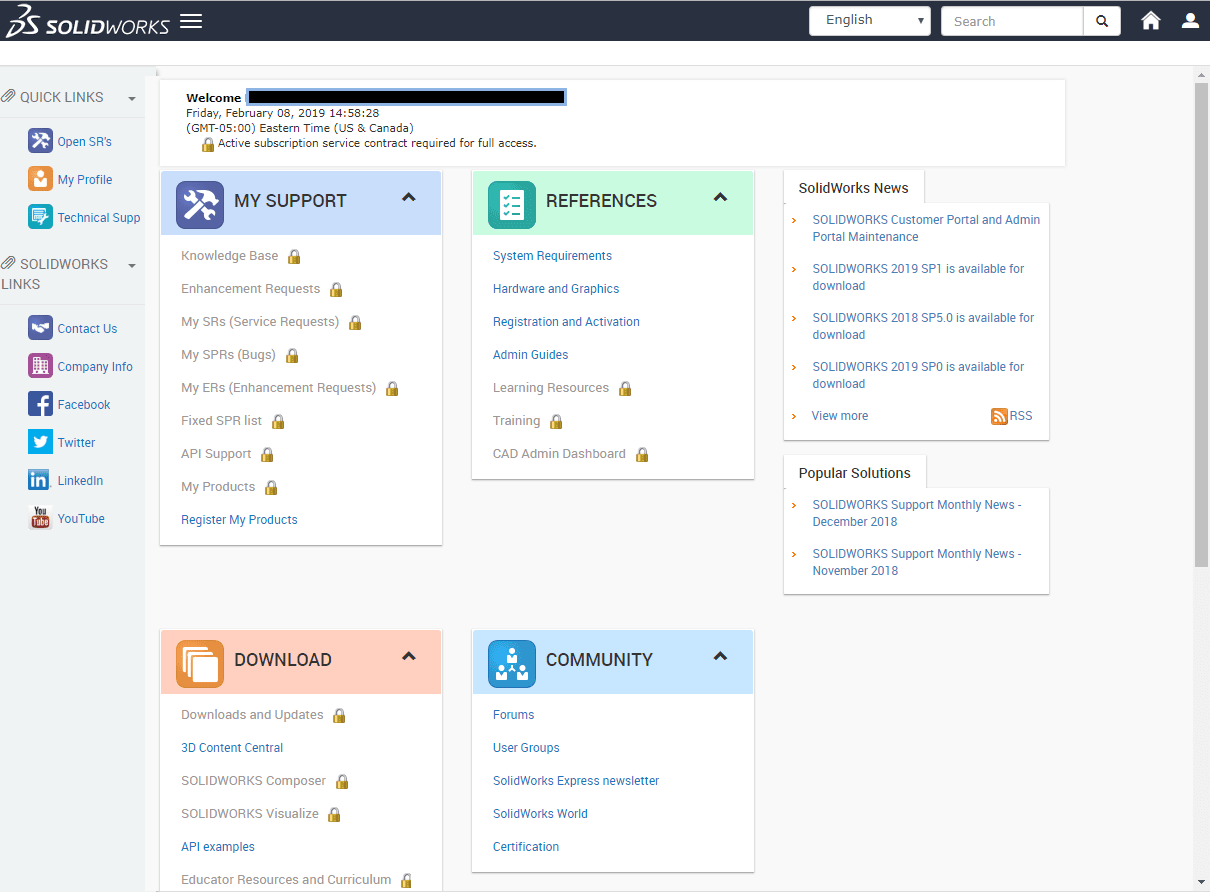Click the References checklist icon

[512, 205]
